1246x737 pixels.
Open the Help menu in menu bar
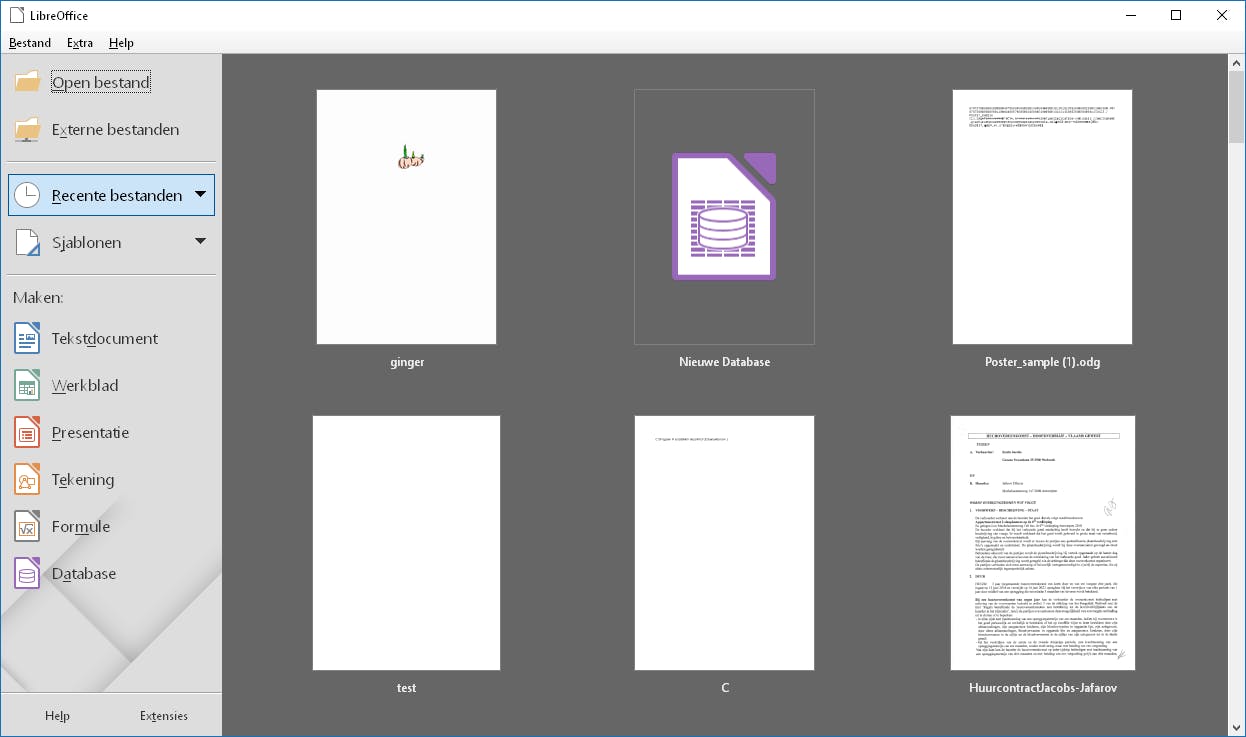coord(121,43)
